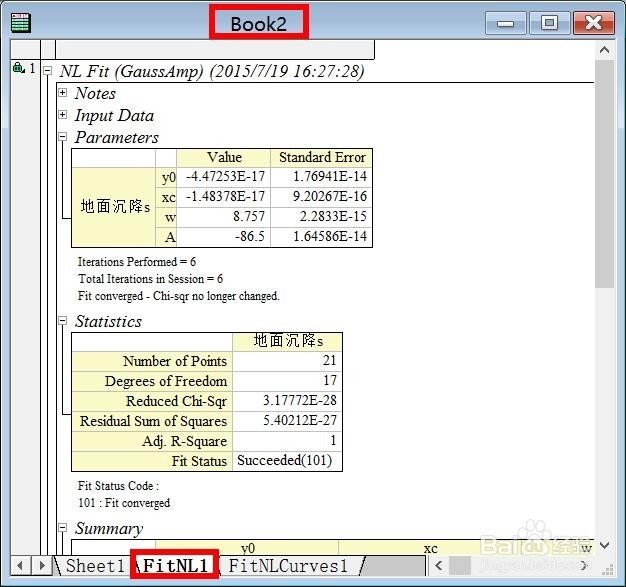The height and width of the screenshot is (587, 626).
Task: Click the 地面沉降s Statistics column header
Action: point(287,341)
